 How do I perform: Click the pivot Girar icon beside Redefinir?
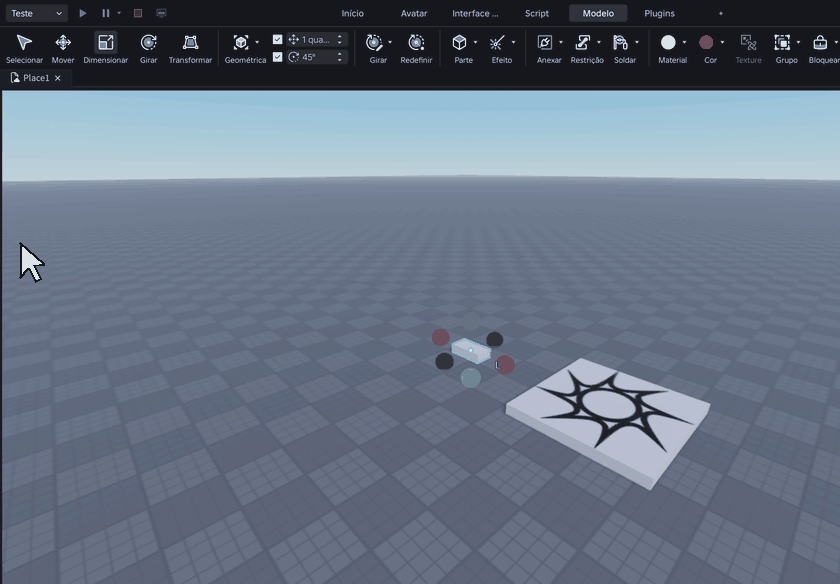click(374, 43)
